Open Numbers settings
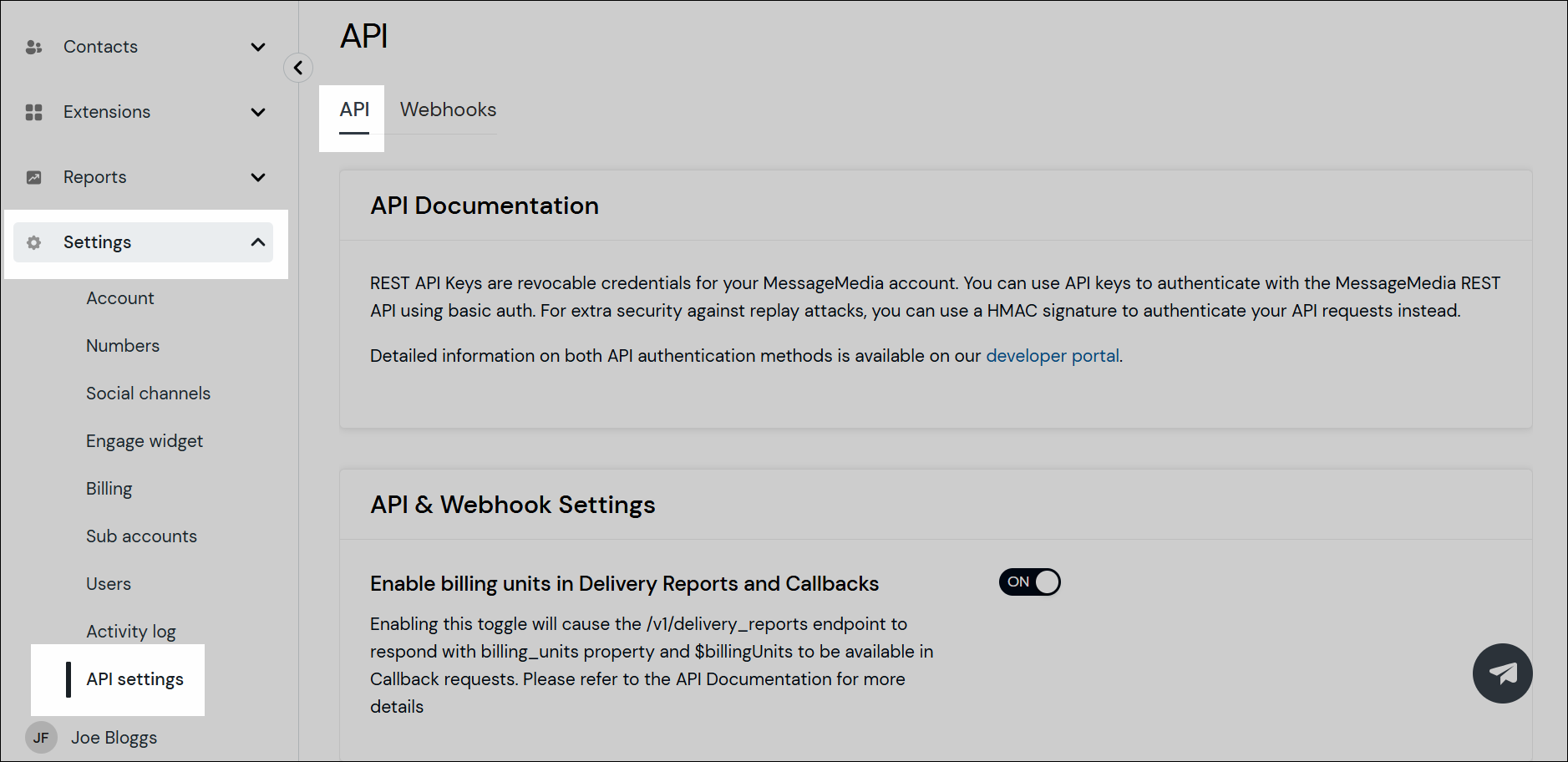 click(x=123, y=346)
